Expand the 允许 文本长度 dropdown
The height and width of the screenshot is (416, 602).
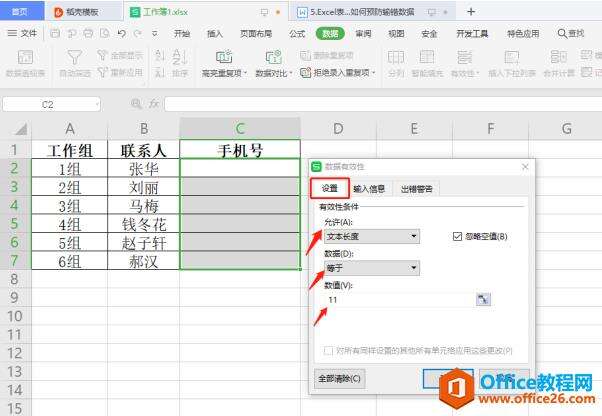(414, 236)
